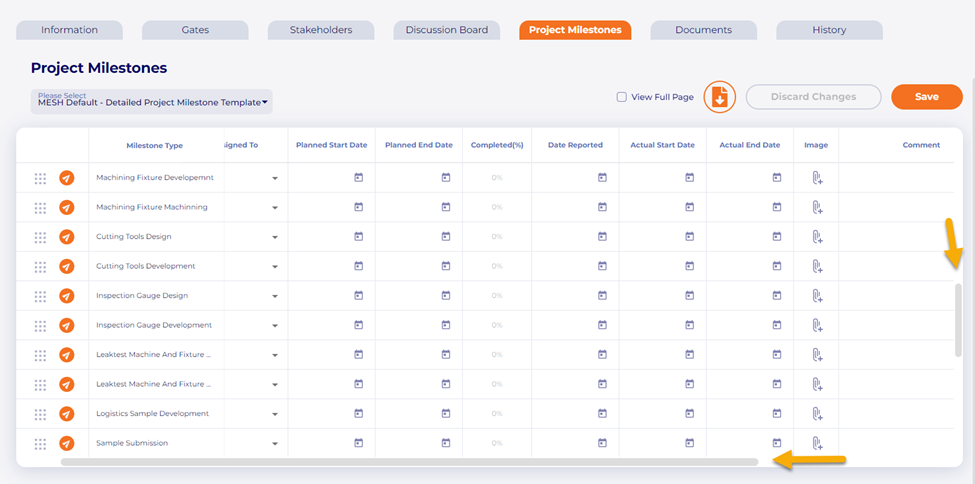This screenshot has width=975, height=484.
Task: Enable the View Full Page checkbox
Action: [x=622, y=97]
